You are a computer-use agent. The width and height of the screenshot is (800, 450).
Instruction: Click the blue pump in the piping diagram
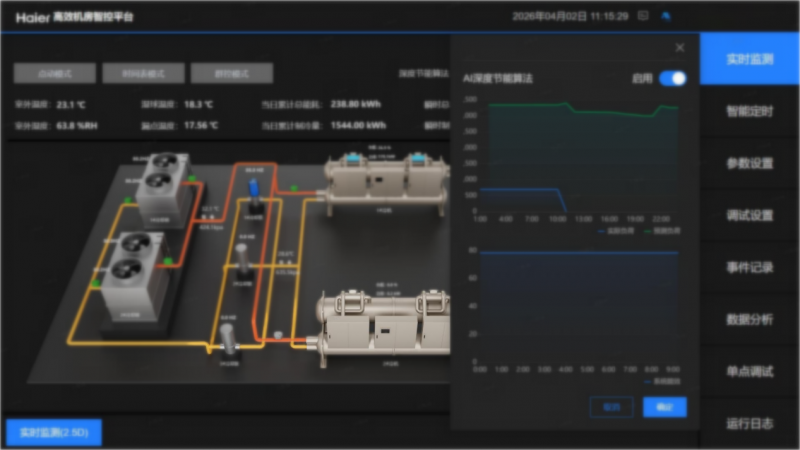tap(254, 189)
